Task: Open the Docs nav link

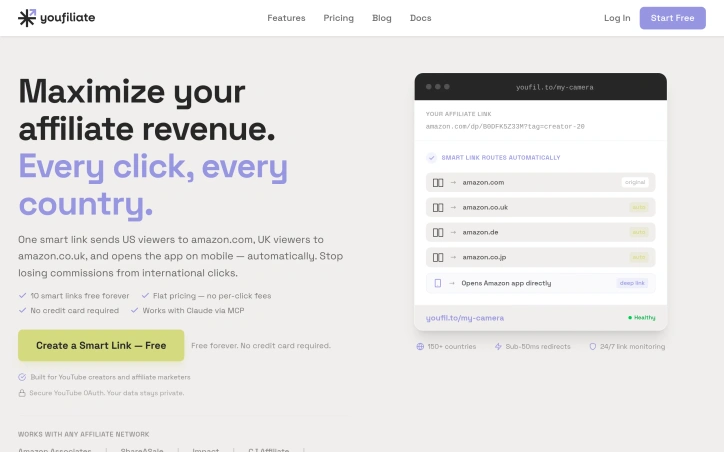Action: (x=421, y=18)
